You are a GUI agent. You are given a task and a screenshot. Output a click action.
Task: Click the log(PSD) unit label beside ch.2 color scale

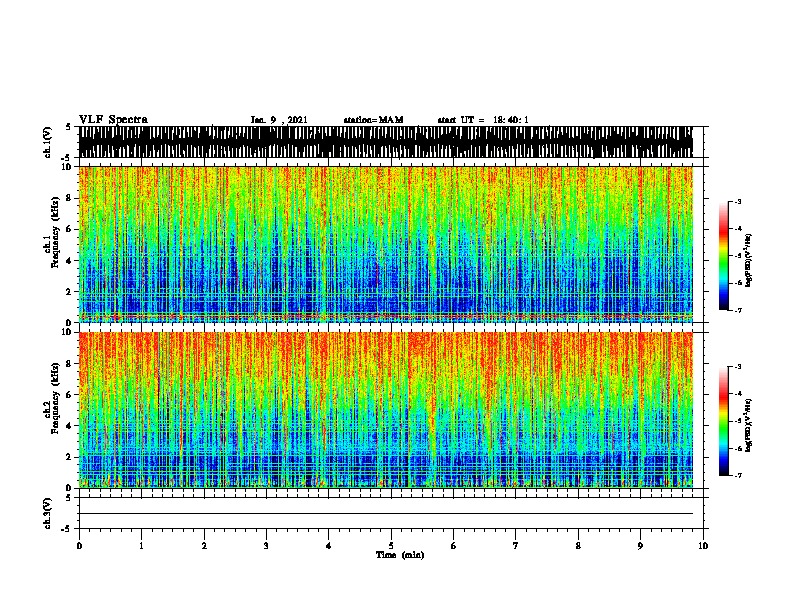749,425
